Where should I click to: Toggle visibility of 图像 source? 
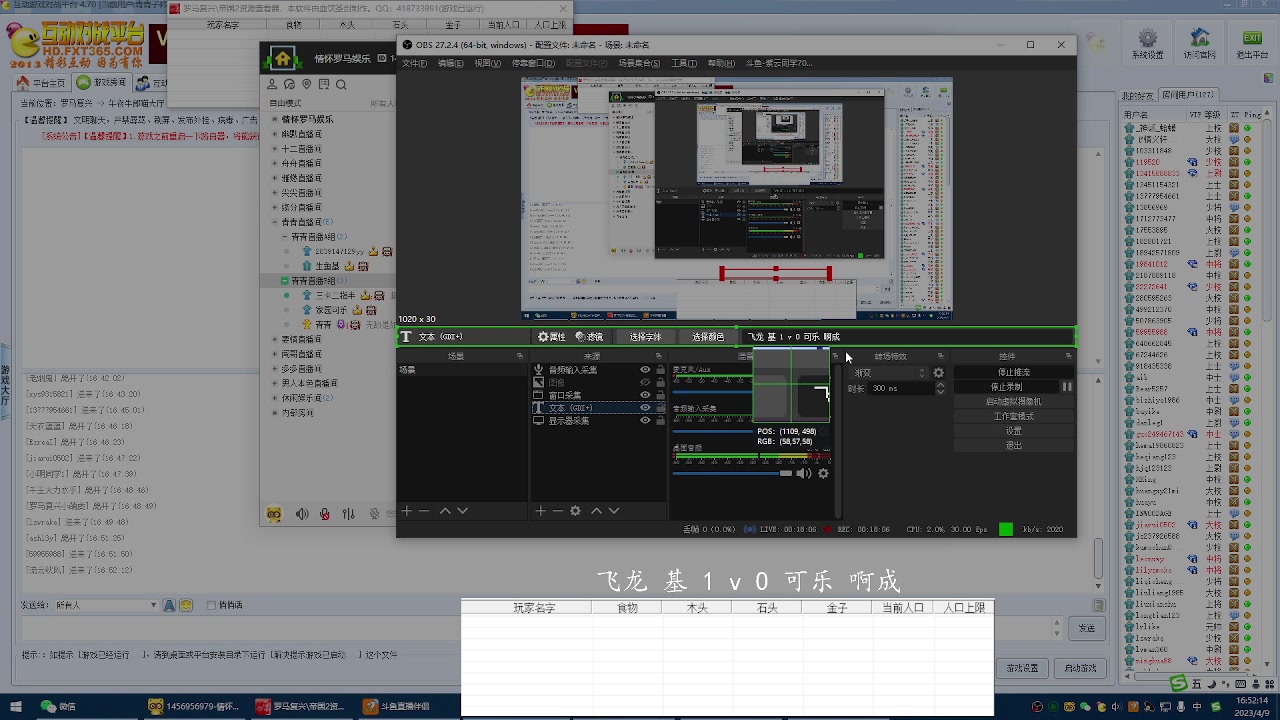[645, 383]
